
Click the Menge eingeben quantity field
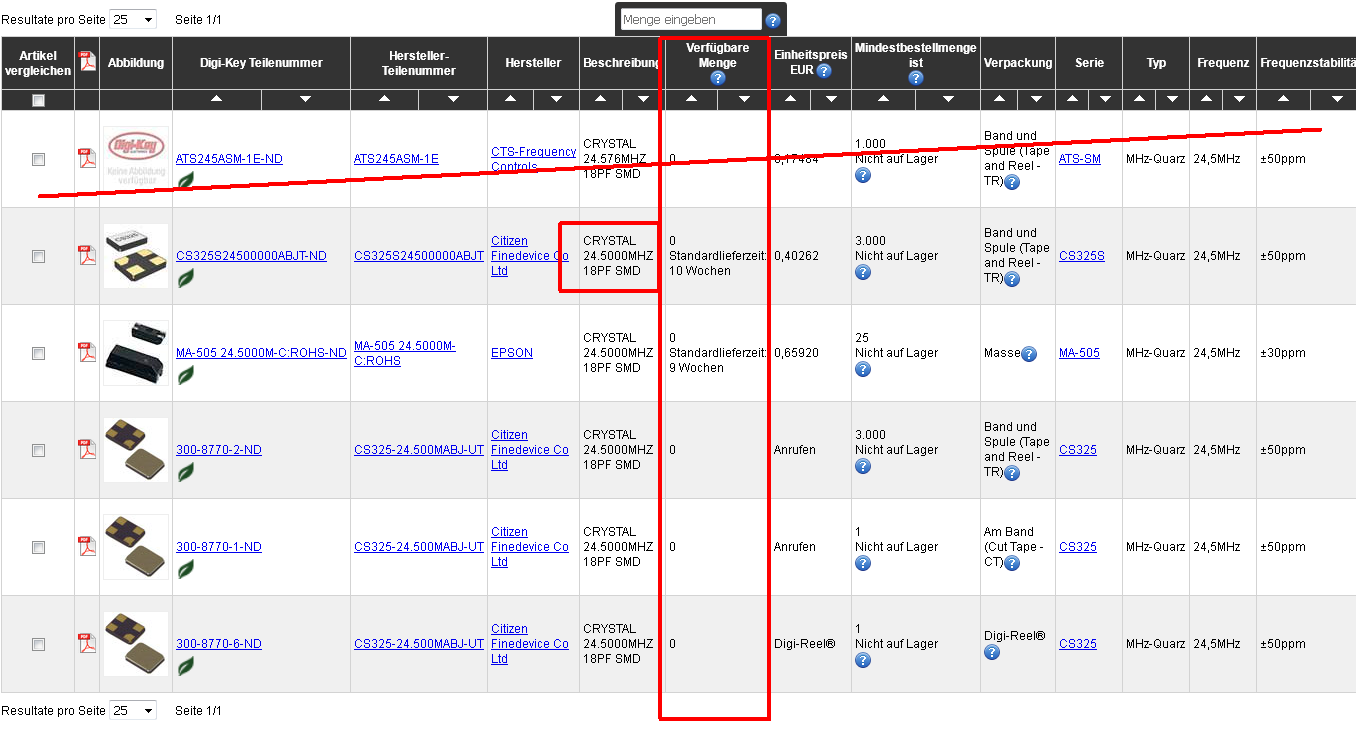pyautogui.click(x=691, y=20)
